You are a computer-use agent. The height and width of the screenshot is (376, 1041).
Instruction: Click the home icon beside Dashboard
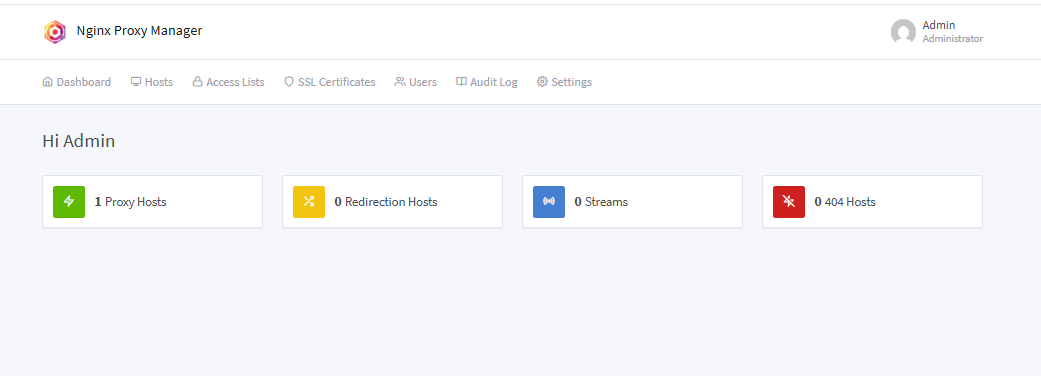[x=47, y=82]
